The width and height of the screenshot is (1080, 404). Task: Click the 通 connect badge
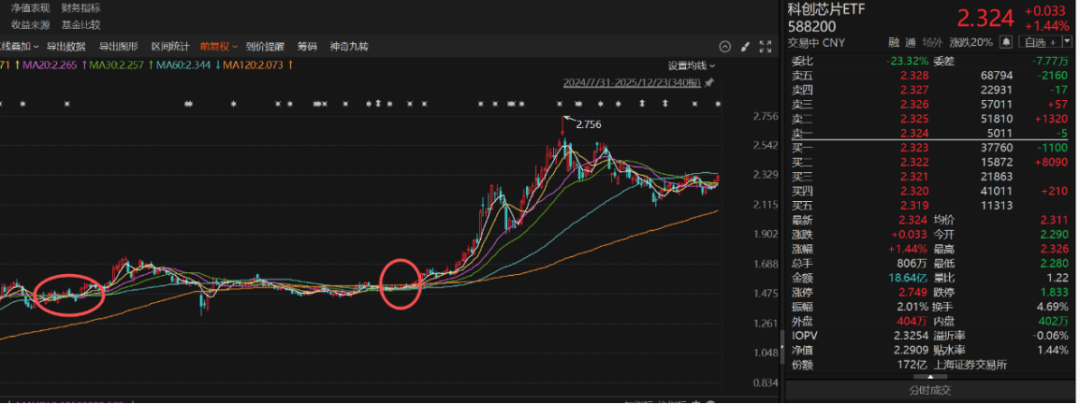911,42
